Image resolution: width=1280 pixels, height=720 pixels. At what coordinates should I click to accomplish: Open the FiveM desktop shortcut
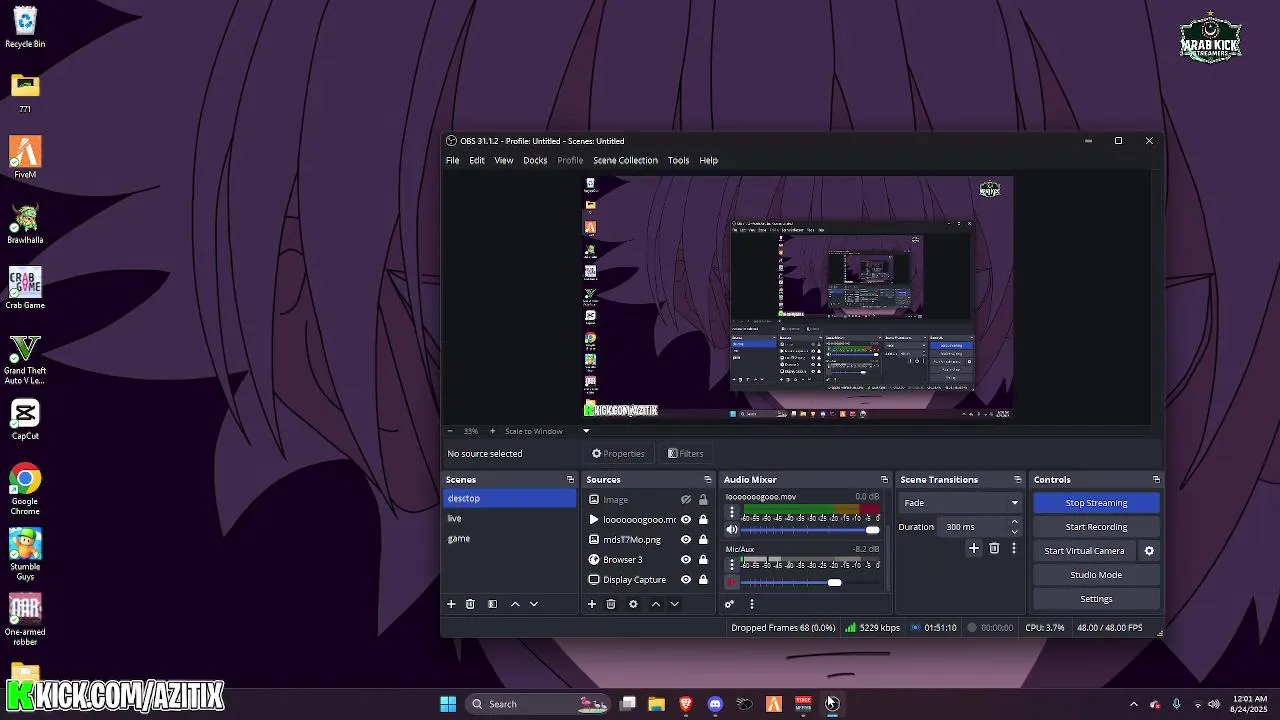click(25, 158)
